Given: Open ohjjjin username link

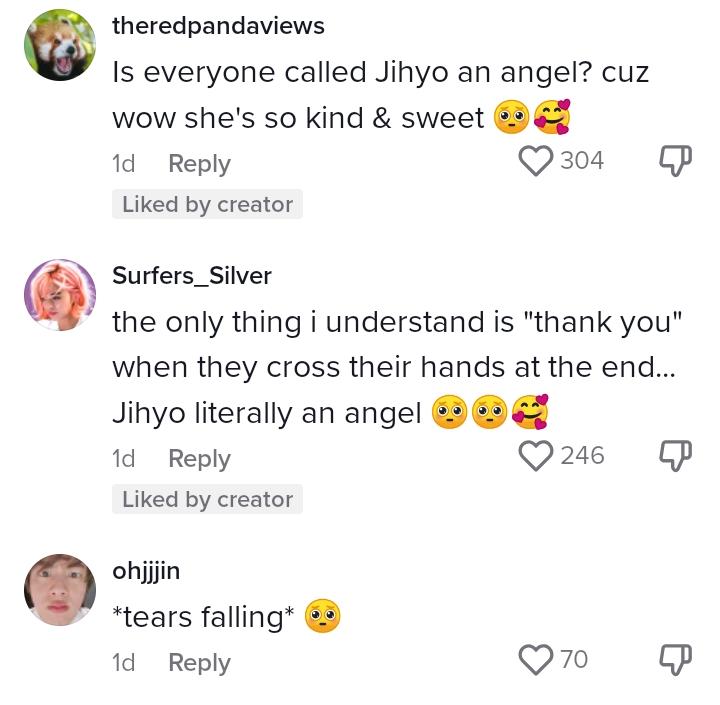Looking at the screenshot, I should pyautogui.click(x=146, y=571).
